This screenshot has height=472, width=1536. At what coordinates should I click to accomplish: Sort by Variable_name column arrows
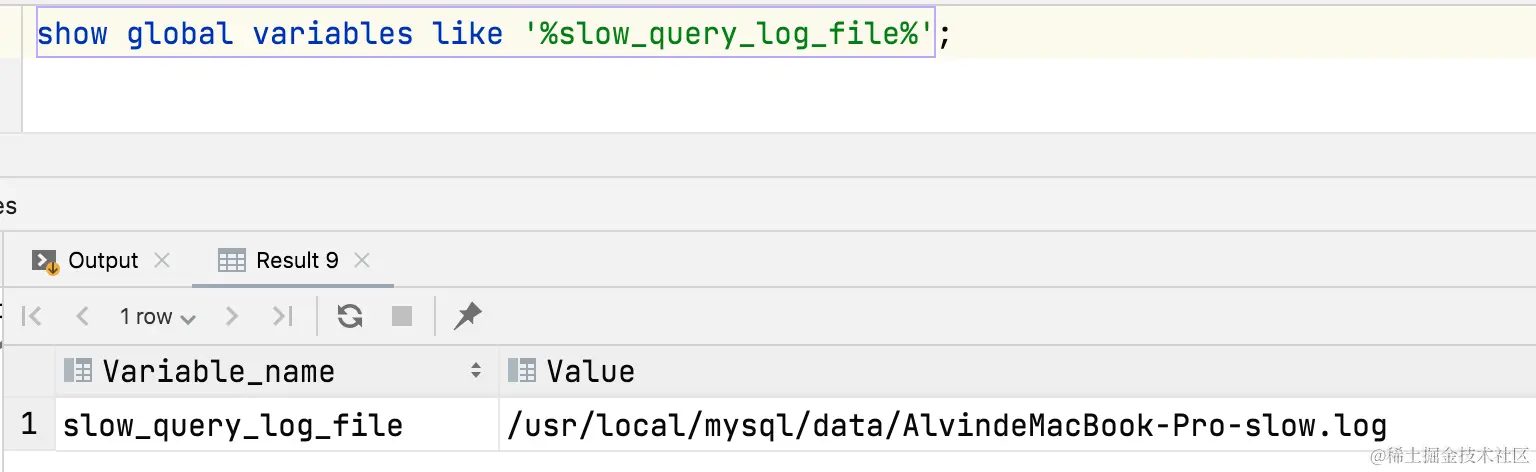point(476,372)
